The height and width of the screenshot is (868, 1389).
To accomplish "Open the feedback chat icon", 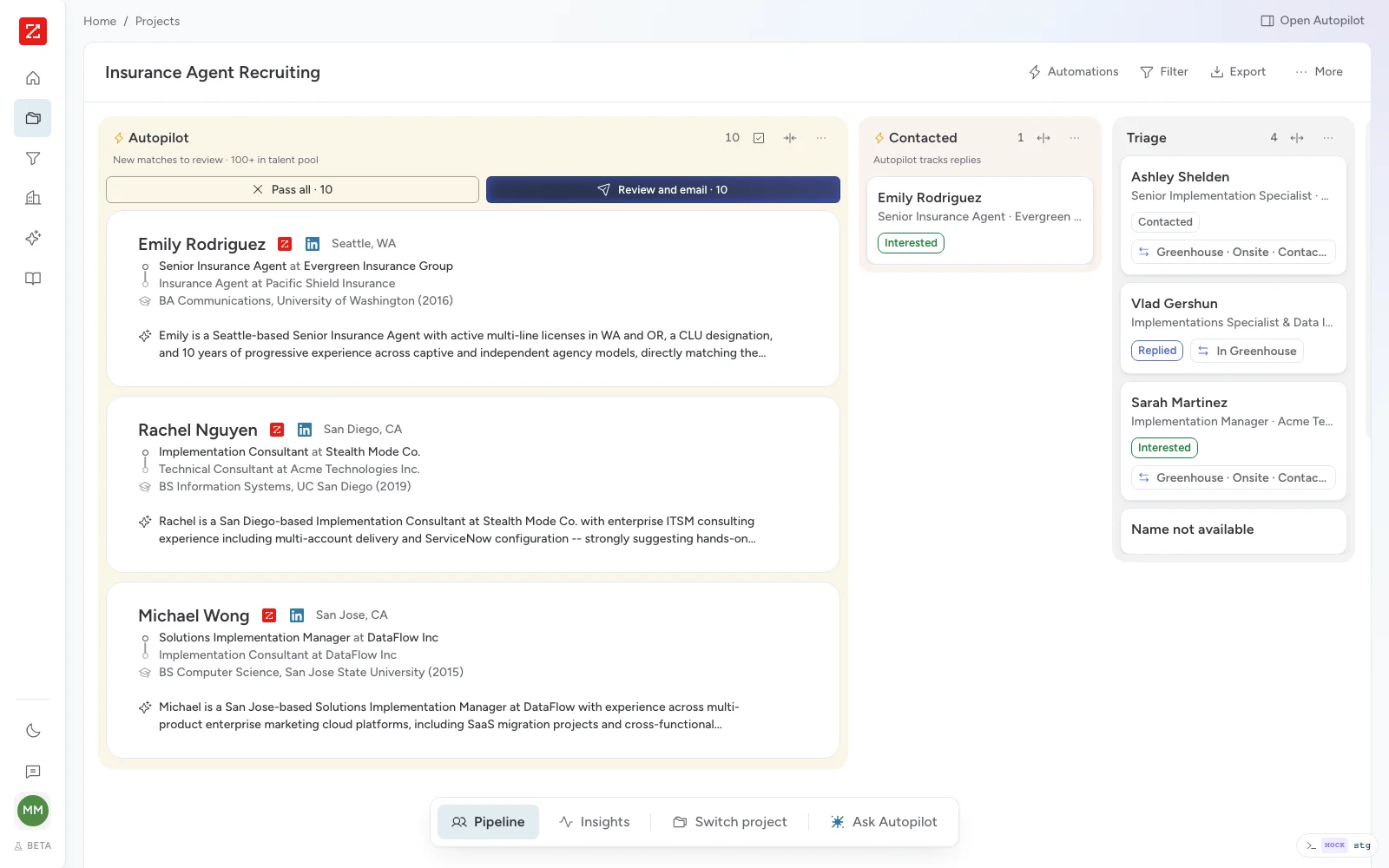I will 33,772.
